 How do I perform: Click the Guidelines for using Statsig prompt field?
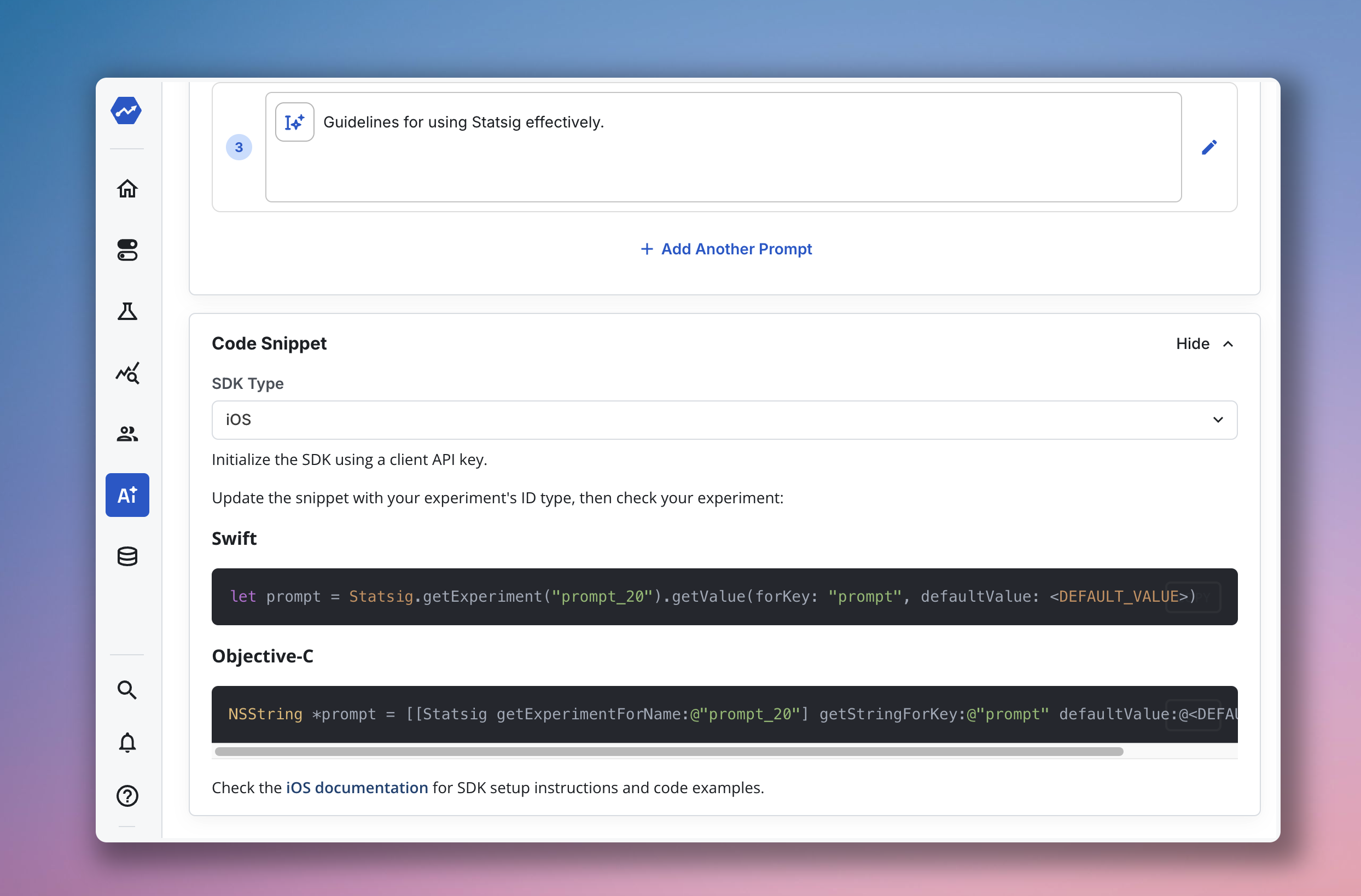(723, 148)
